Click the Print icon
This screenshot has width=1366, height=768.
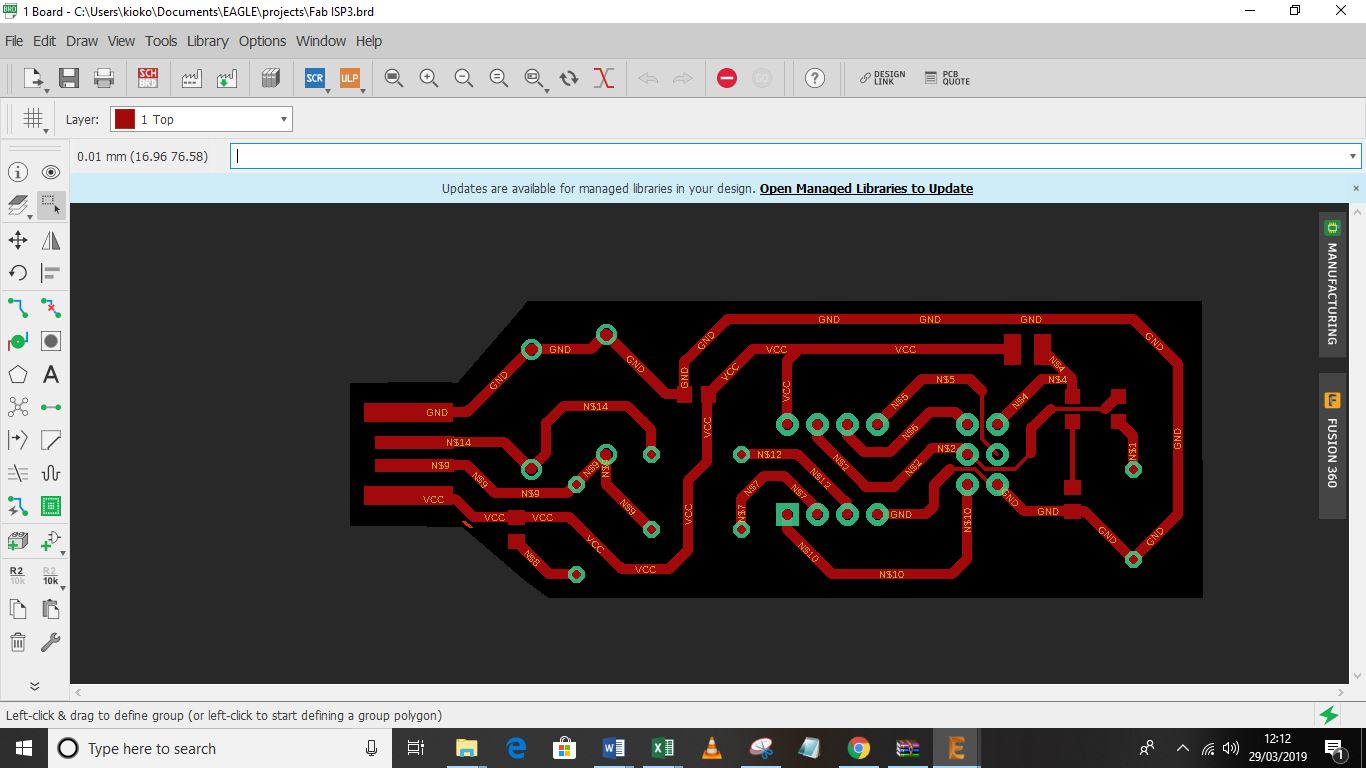(x=103, y=78)
